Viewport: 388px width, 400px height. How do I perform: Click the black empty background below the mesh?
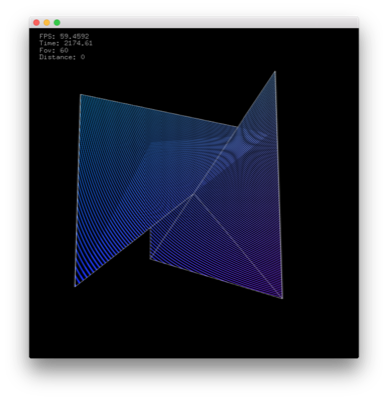tap(193, 330)
